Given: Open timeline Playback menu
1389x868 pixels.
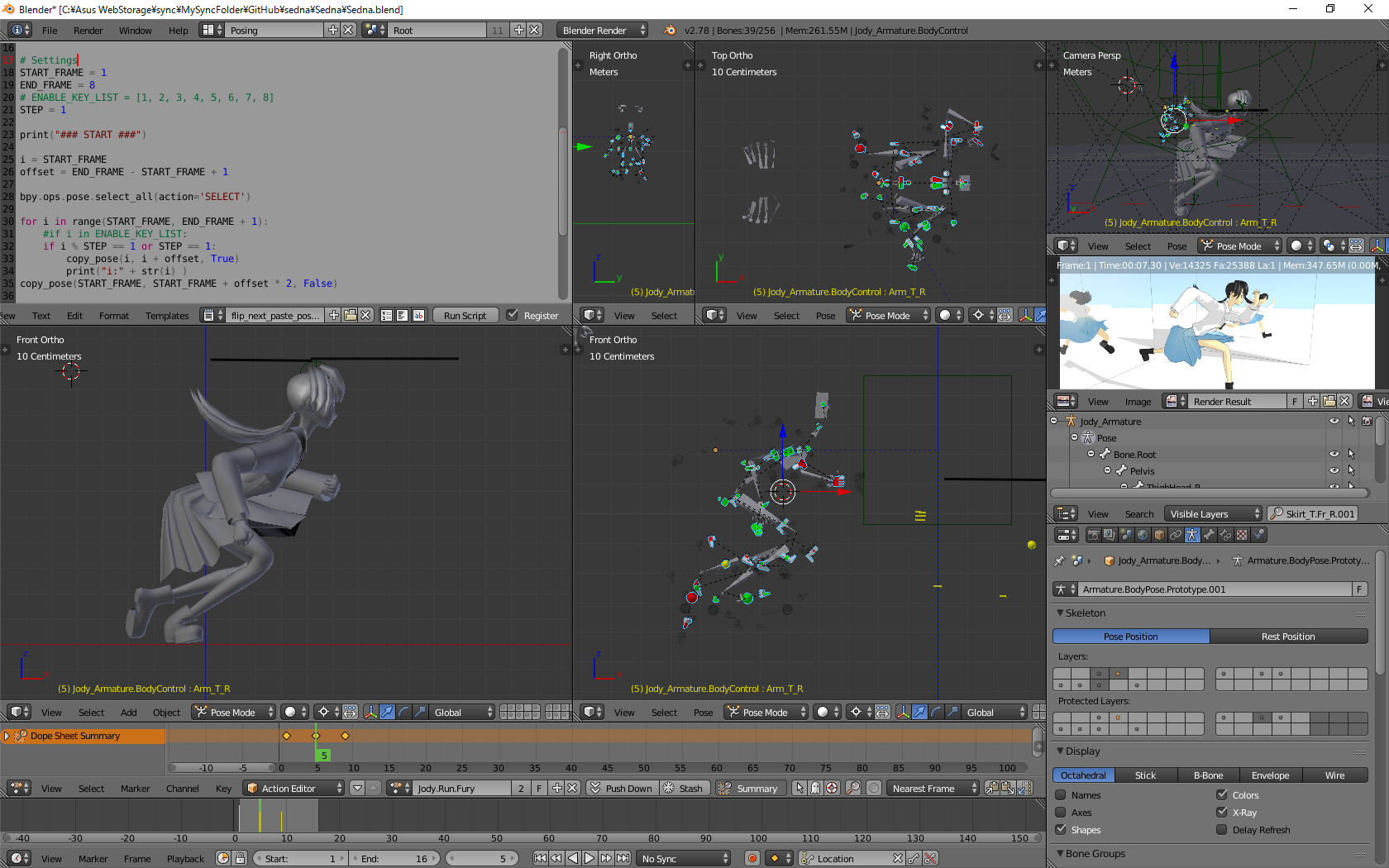Looking at the screenshot, I should (185, 859).
